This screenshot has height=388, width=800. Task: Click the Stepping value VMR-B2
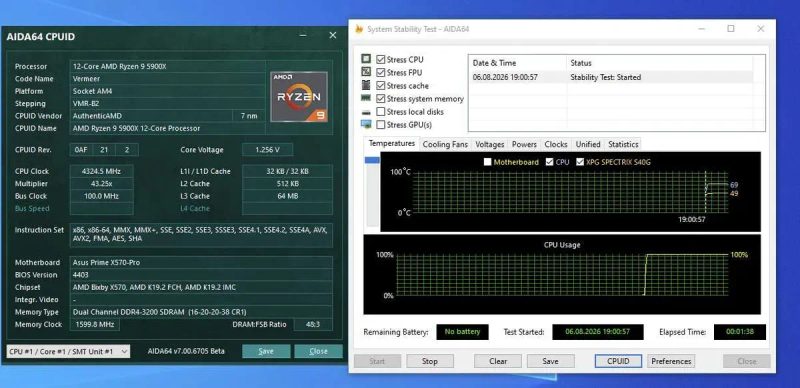167,103
